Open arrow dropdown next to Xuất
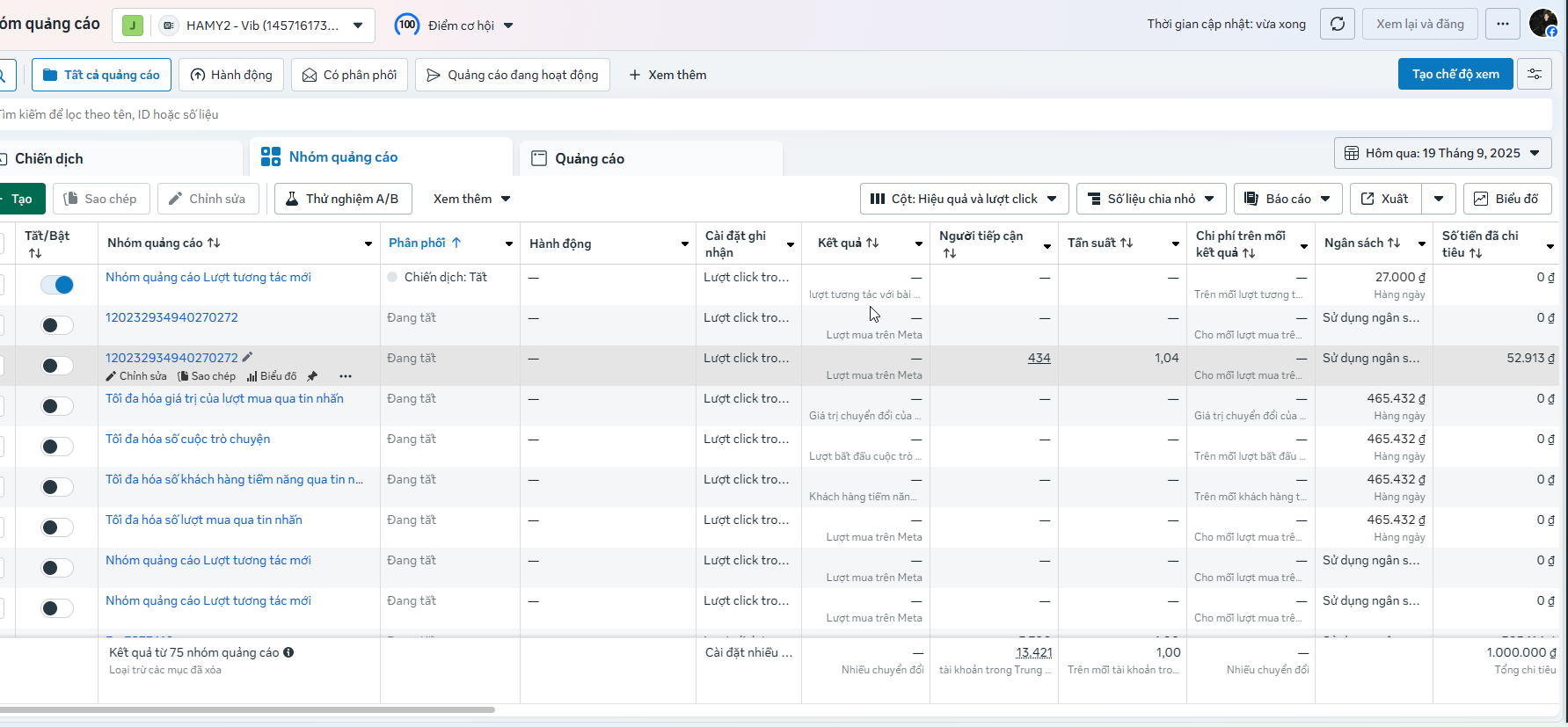The height and width of the screenshot is (727, 1568). click(1439, 199)
